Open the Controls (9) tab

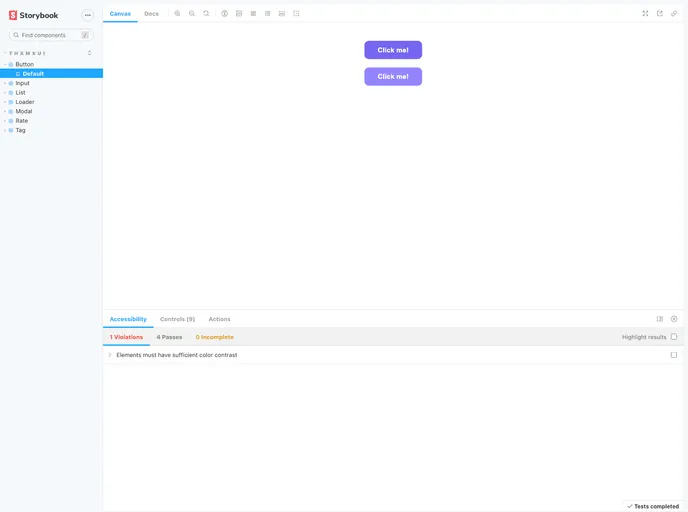[x=177, y=319]
